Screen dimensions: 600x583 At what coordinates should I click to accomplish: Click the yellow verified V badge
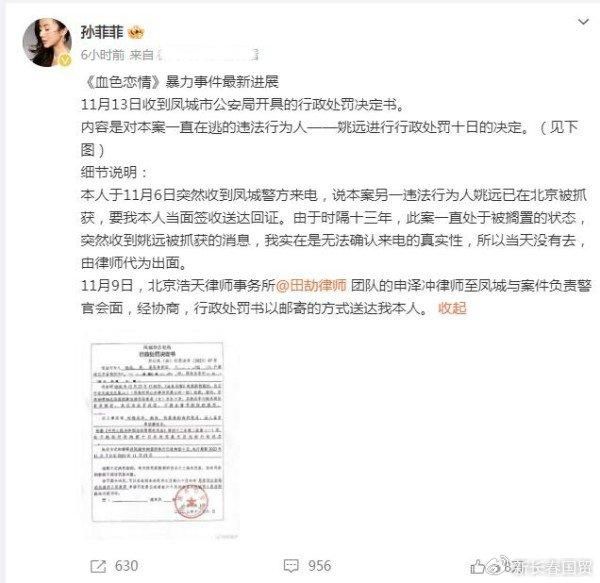click(x=65, y=59)
